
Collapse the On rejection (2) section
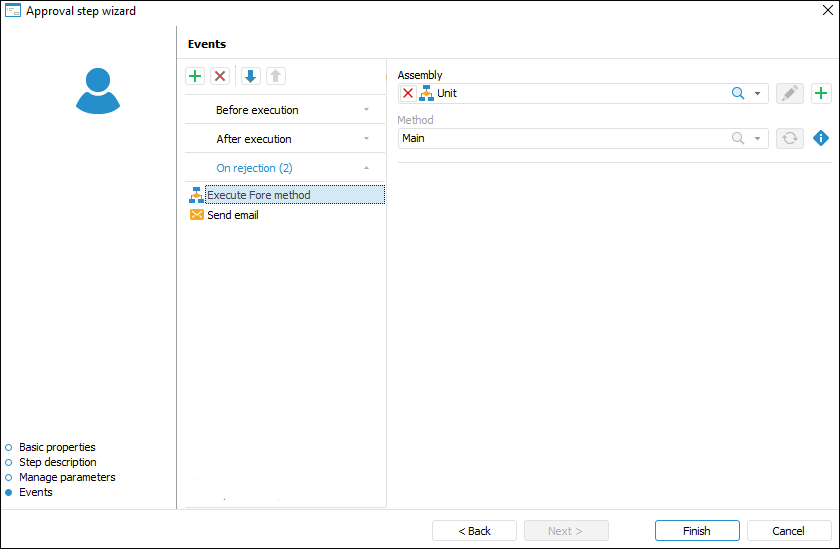pos(284,168)
